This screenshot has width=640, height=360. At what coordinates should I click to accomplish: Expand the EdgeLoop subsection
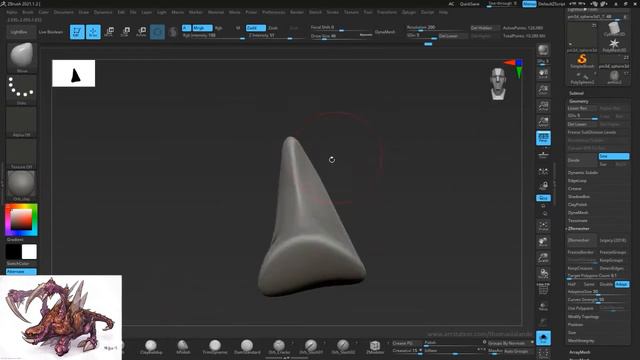pyautogui.click(x=577, y=180)
